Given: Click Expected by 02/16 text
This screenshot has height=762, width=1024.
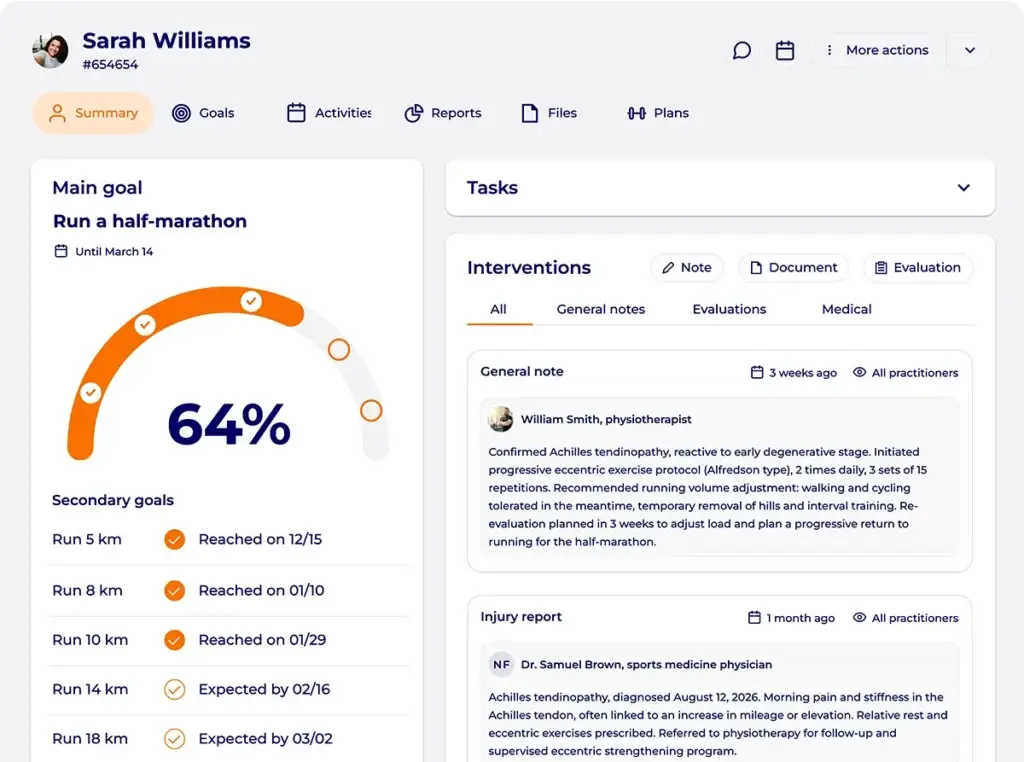Looking at the screenshot, I should (264, 690).
